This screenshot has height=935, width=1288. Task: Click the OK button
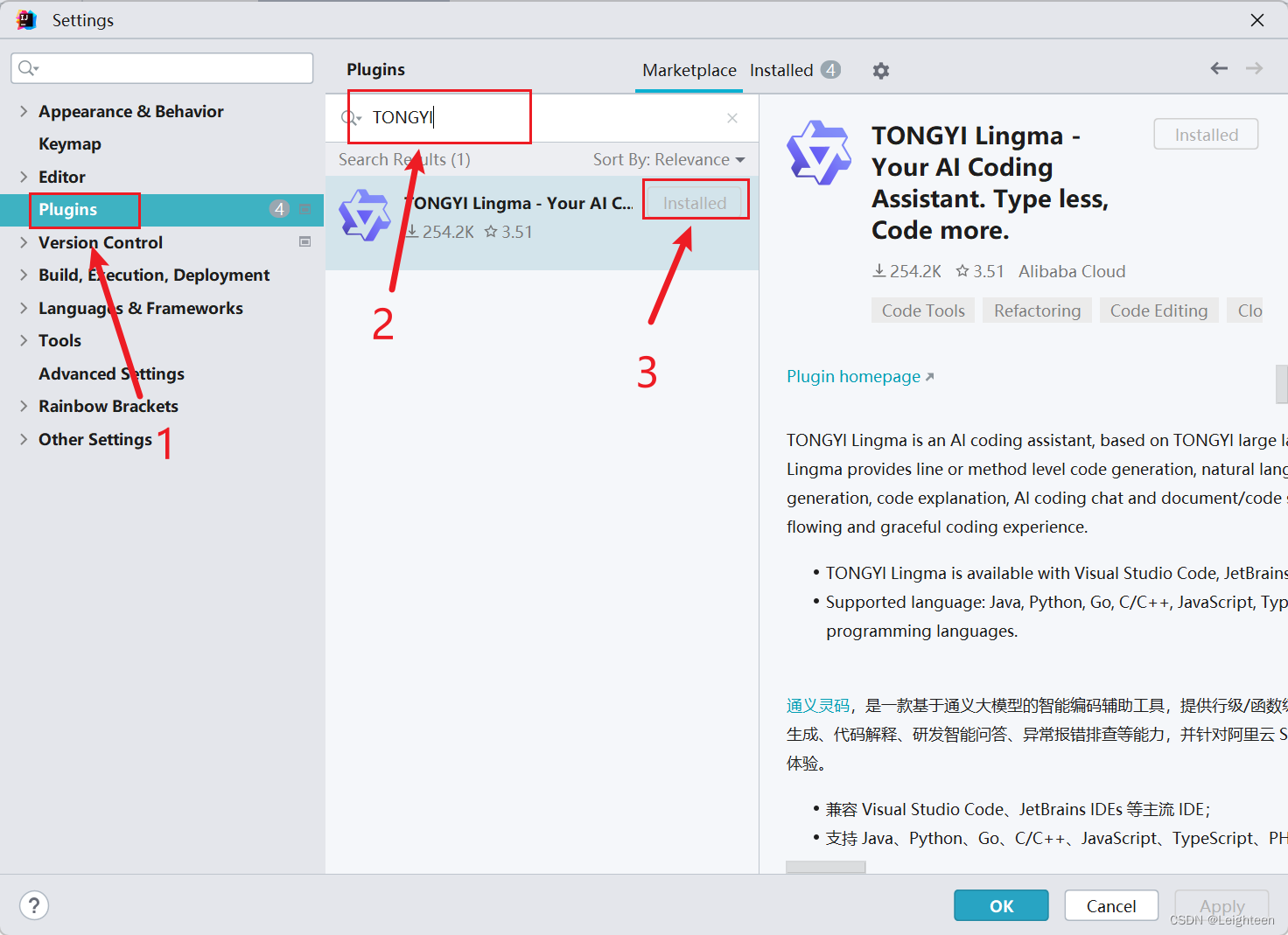(x=1001, y=905)
